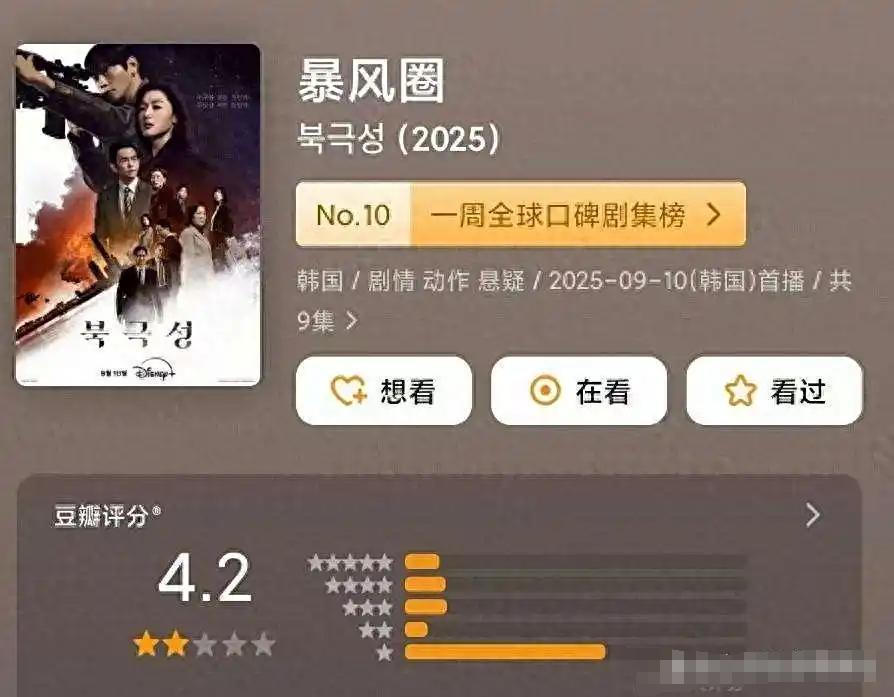Screen dimensions: 894x697
Task: Open the 暴风圈 poster thumbnail
Action: tap(138, 215)
